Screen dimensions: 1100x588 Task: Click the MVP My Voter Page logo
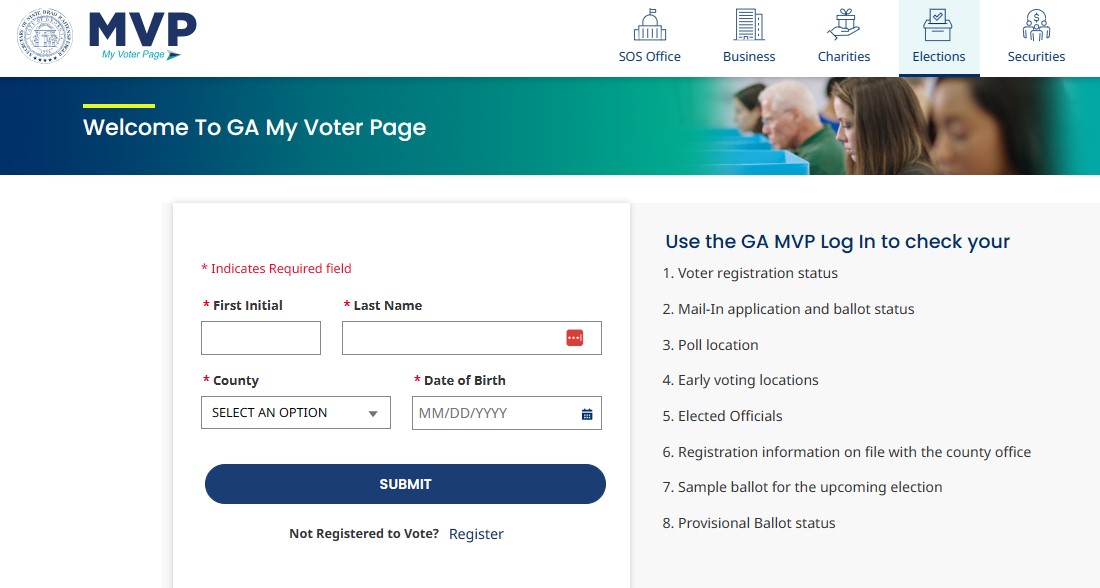pyautogui.click(x=142, y=36)
